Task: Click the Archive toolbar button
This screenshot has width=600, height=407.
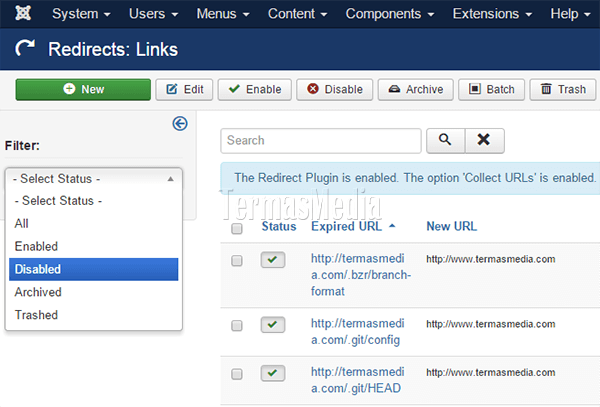Action: [416, 90]
